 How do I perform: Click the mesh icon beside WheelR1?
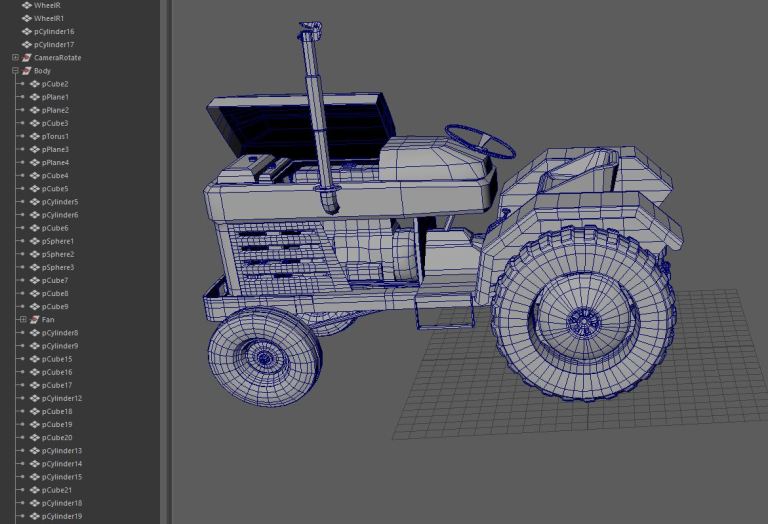[x=27, y=18]
